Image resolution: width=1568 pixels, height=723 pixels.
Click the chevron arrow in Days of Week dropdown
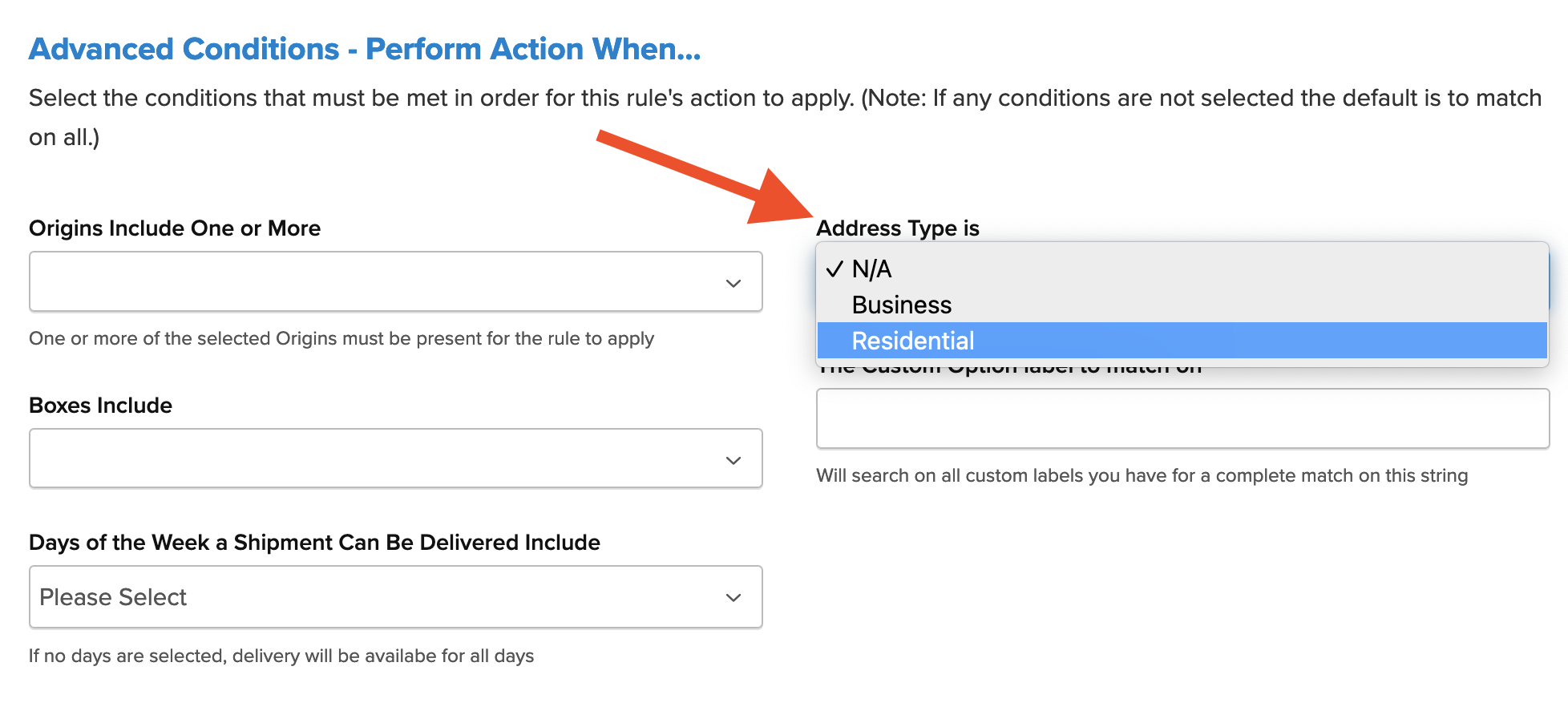[x=733, y=598]
